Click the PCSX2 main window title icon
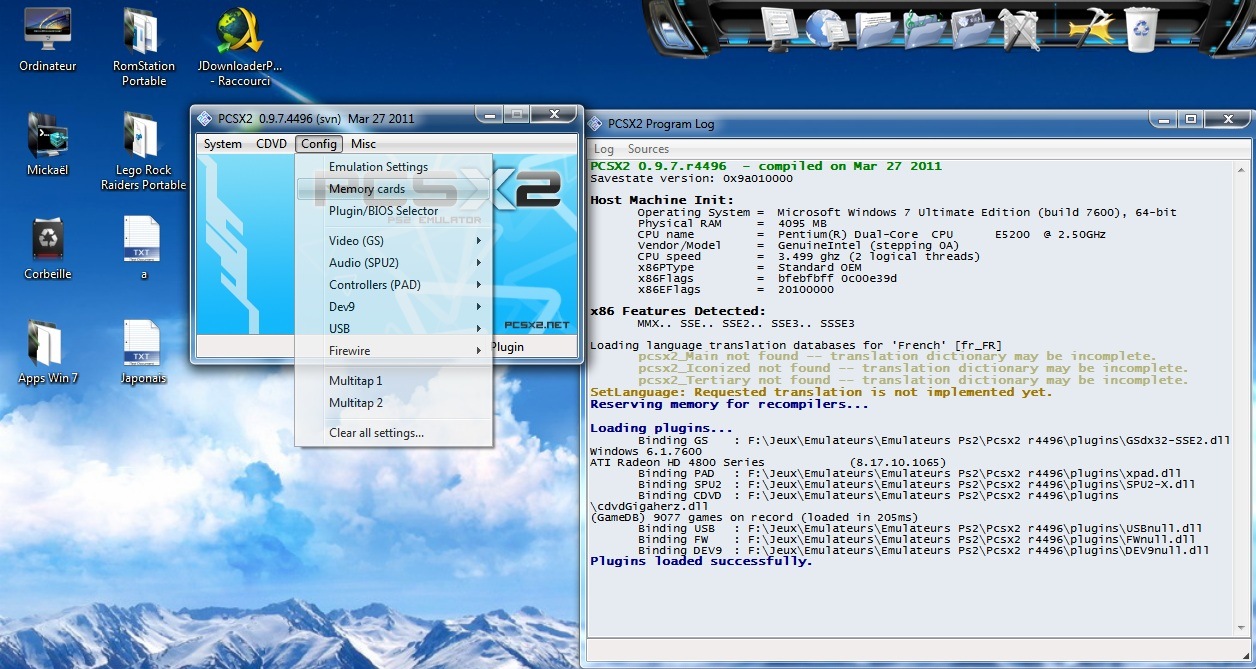The width and height of the screenshot is (1256, 669). tap(204, 118)
